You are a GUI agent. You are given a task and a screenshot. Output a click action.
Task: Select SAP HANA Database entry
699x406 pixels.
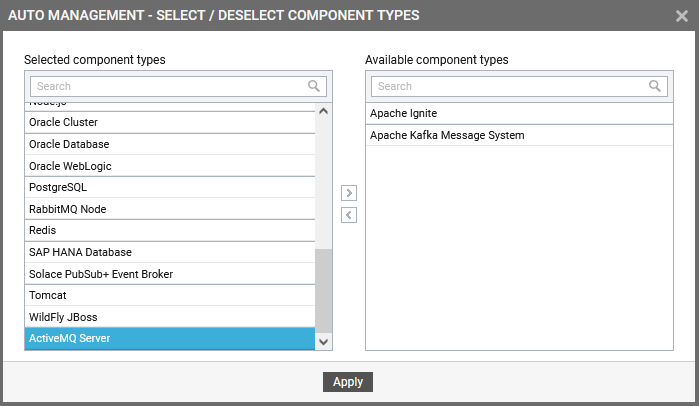[170, 252]
